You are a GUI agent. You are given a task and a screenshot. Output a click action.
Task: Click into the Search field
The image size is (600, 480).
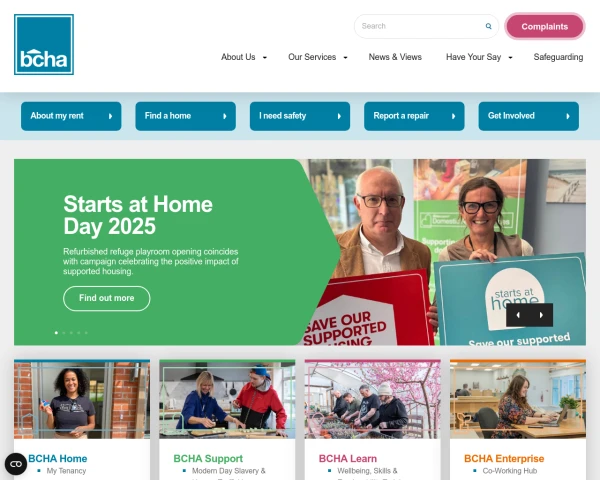(x=421, y=26)
